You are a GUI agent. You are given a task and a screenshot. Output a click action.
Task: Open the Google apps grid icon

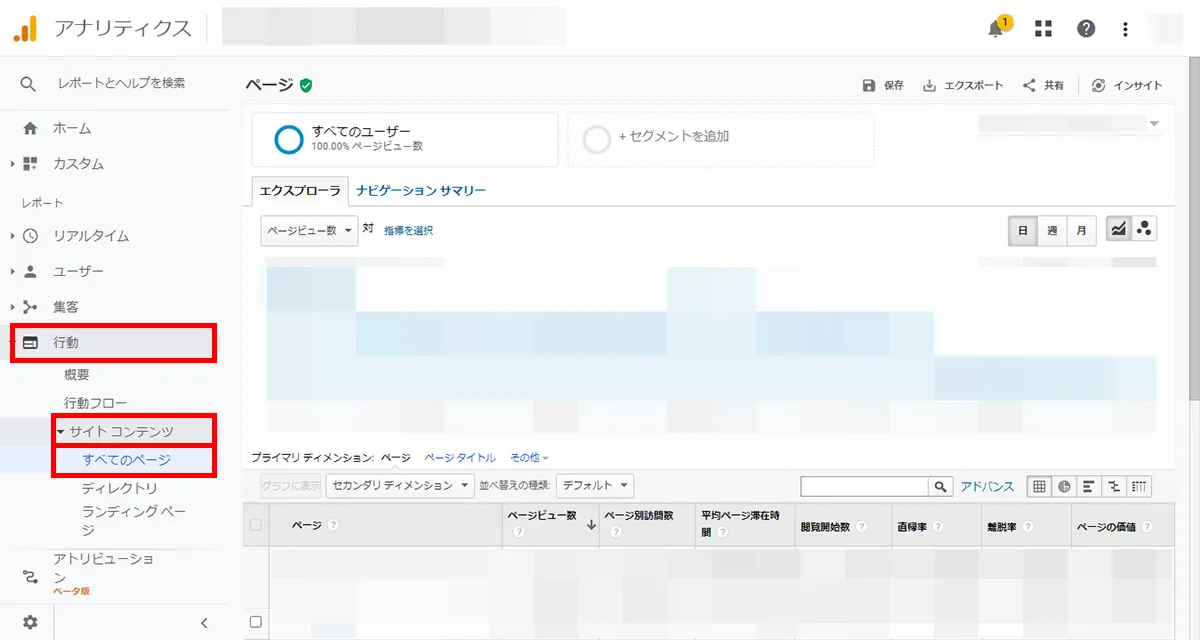coord(1042,29)
